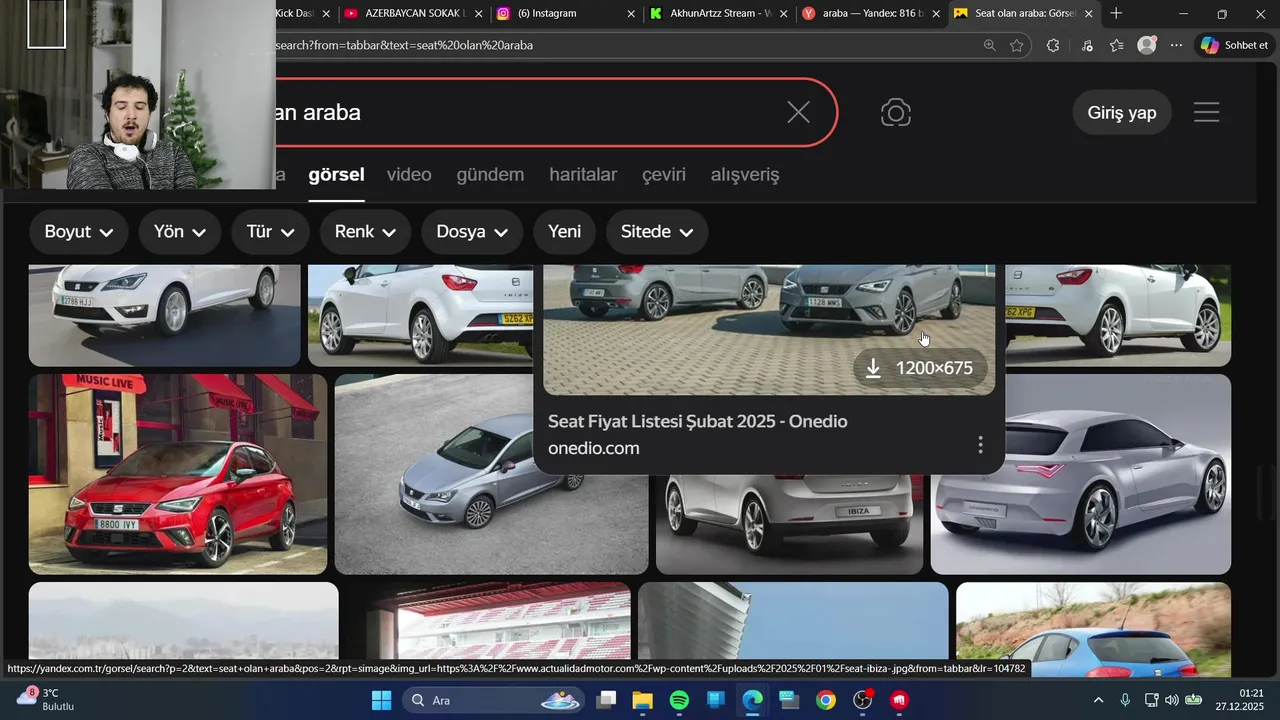Open the Edge profile avatar

pyautogui.click(x=1147, y=45)
